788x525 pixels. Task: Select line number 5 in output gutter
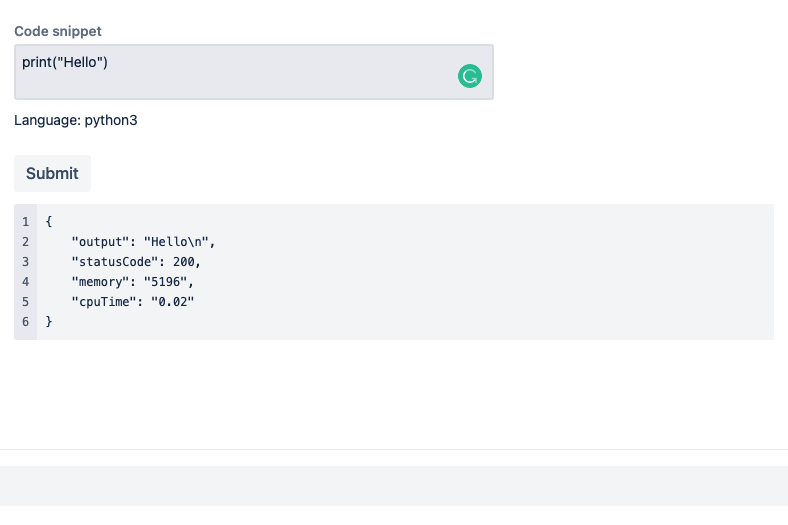tap(26, 301)
